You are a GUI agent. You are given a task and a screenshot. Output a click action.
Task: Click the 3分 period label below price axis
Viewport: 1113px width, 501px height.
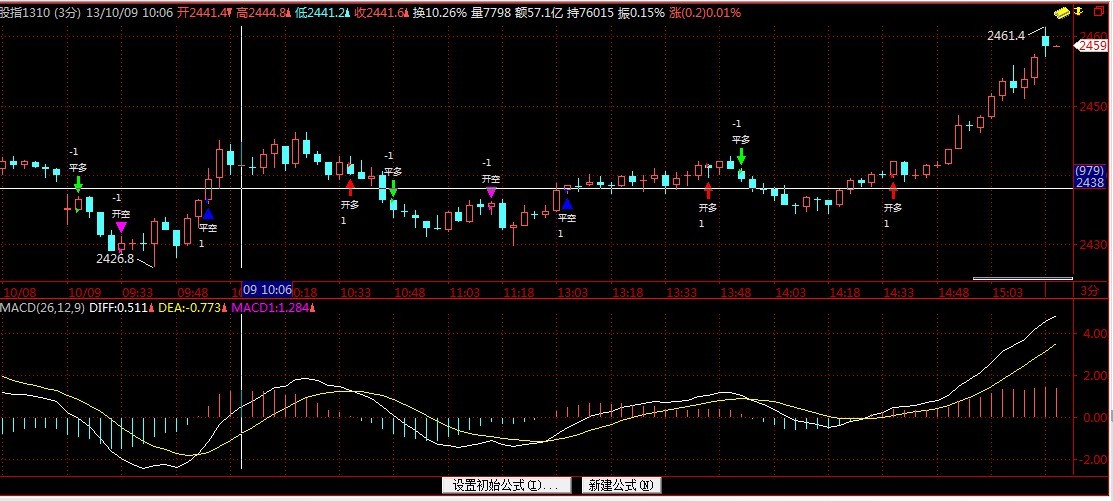coord(1088,291)
